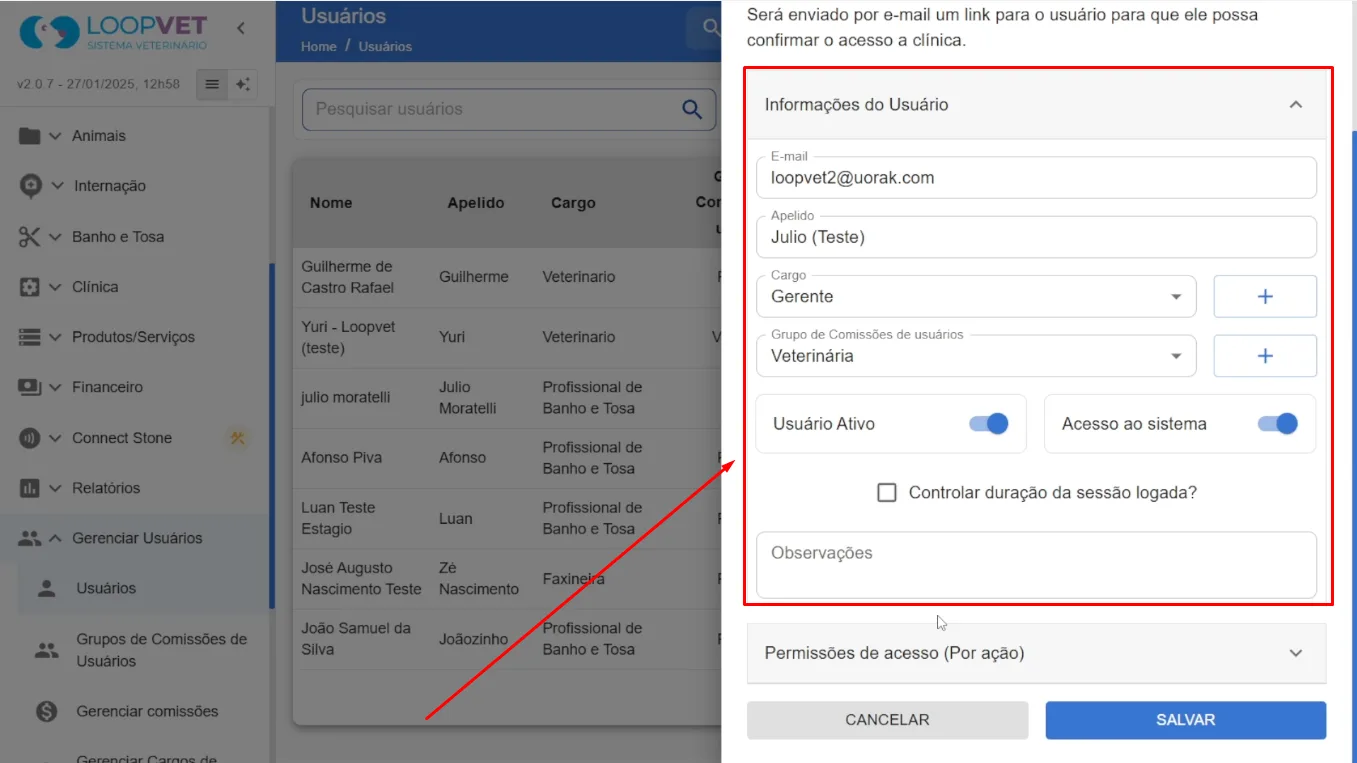The image size is (1357, 763).
Task: Click the sparkle icon beside the version
Action: coord(243,84)
